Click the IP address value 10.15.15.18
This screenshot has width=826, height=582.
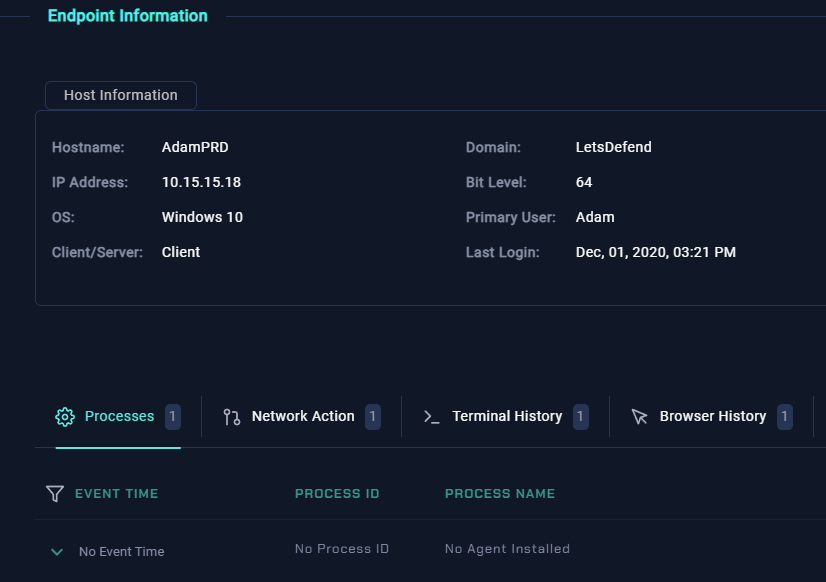coord(201,182)
